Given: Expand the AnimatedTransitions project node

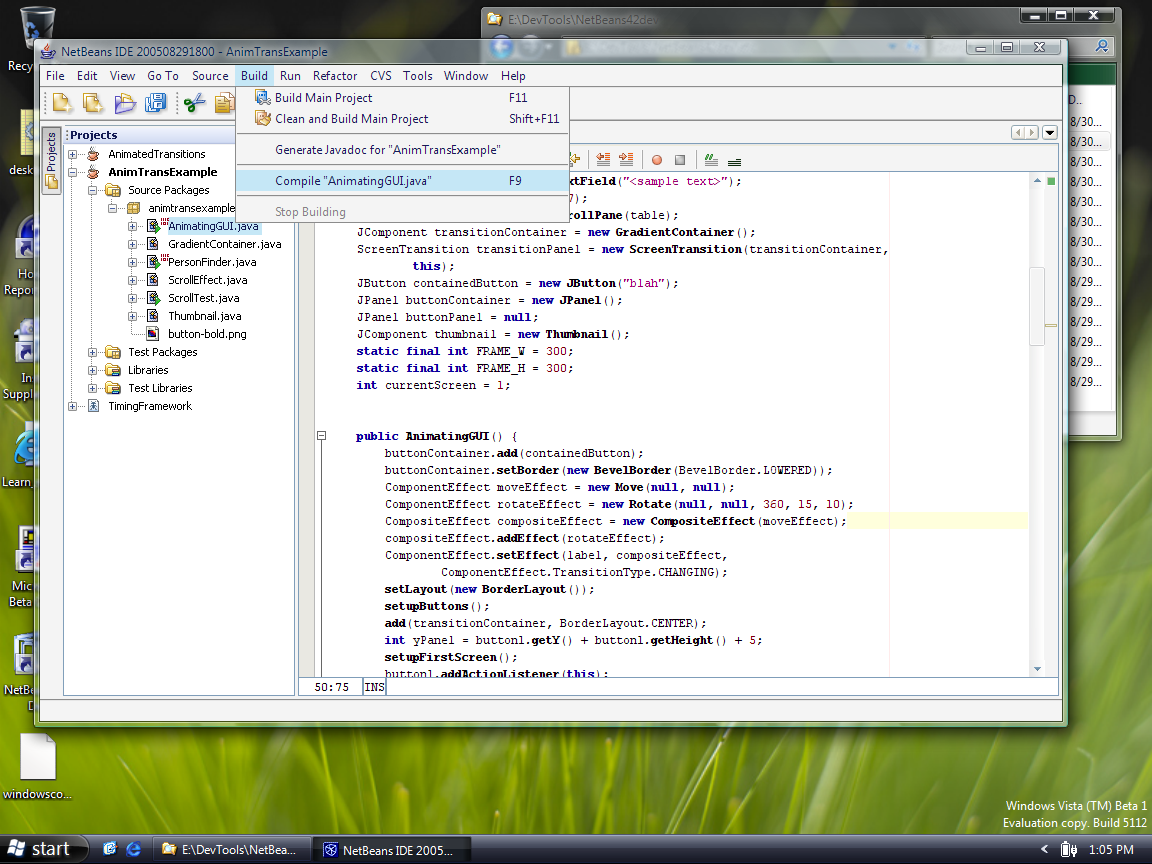Looking at the screenshot, I should point(73,154).
